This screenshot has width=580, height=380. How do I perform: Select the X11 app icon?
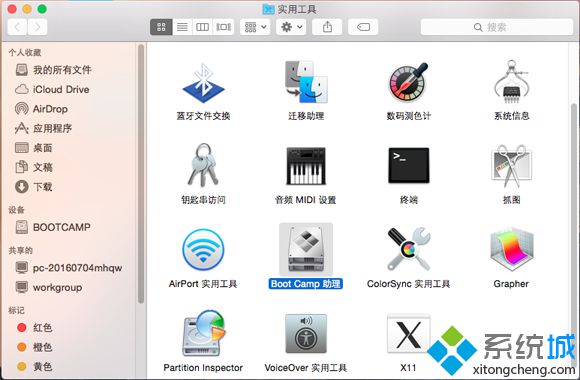point(408,334)
